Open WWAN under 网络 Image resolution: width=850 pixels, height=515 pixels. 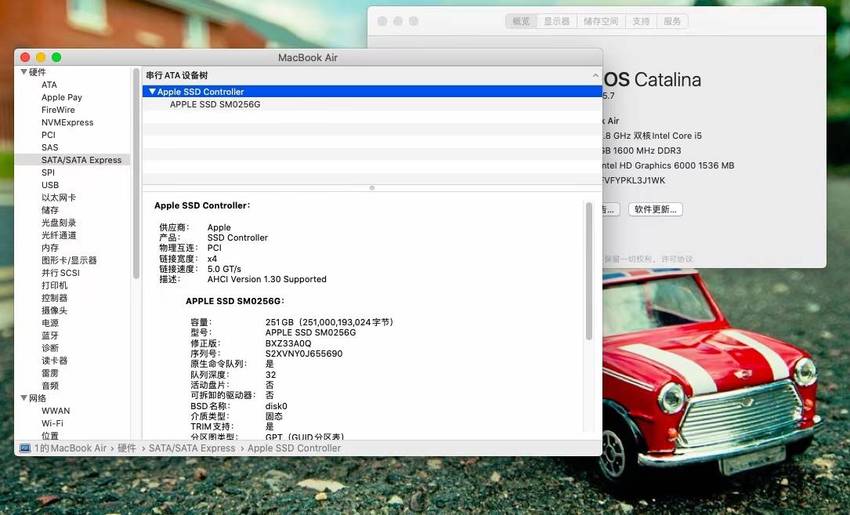[55, 410]
